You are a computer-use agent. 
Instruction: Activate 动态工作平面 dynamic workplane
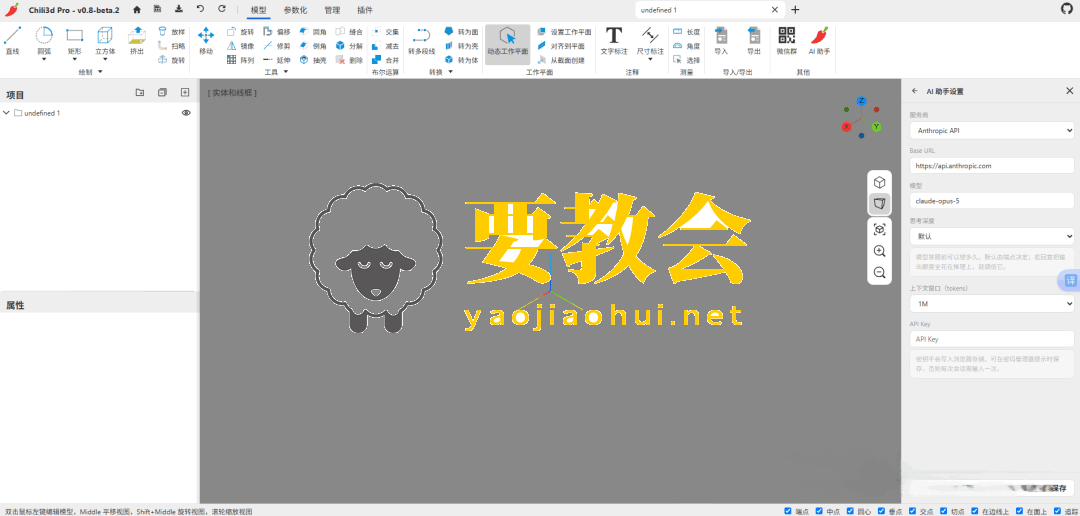508,44
